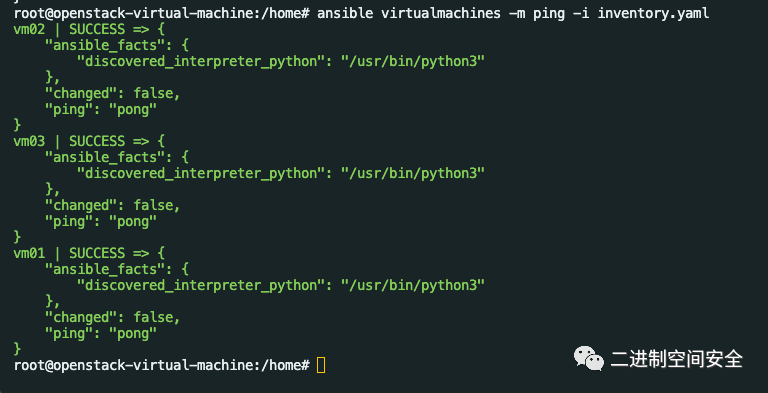768x393 pixels.
Task: Click the inventory.yaml filename in command
Action: click(x=653, y=13)
